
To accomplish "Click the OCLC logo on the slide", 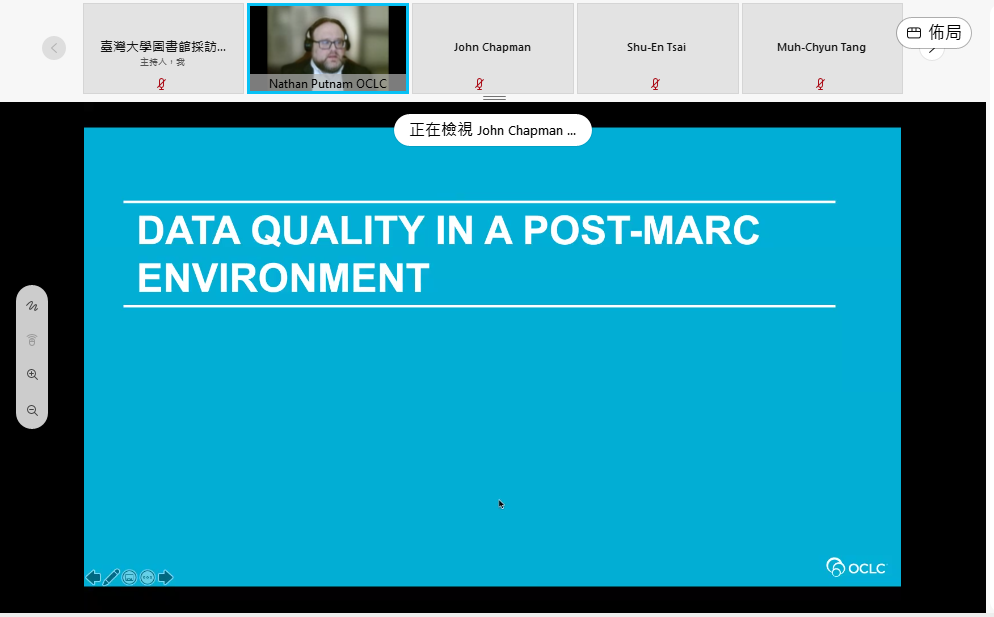I will click(856, 568).
